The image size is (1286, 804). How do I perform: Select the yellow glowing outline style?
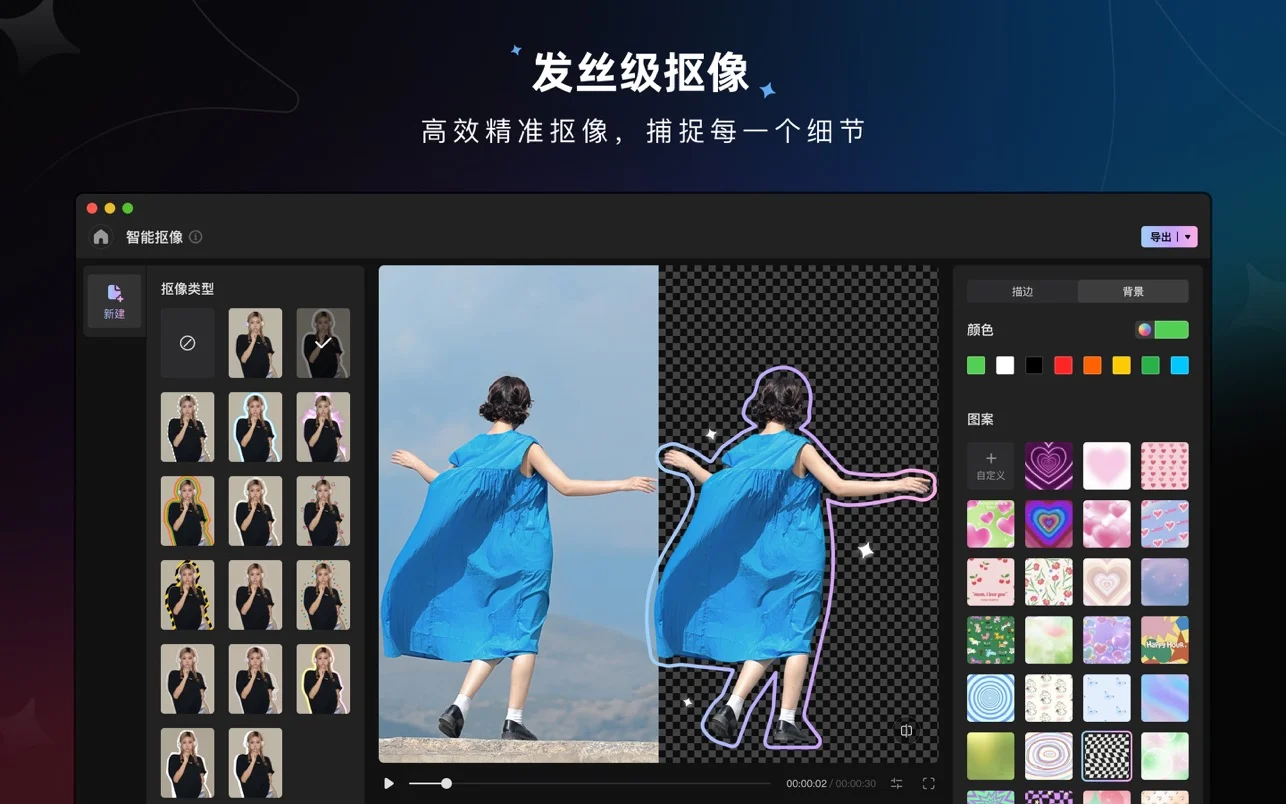[x=323, y=679]
